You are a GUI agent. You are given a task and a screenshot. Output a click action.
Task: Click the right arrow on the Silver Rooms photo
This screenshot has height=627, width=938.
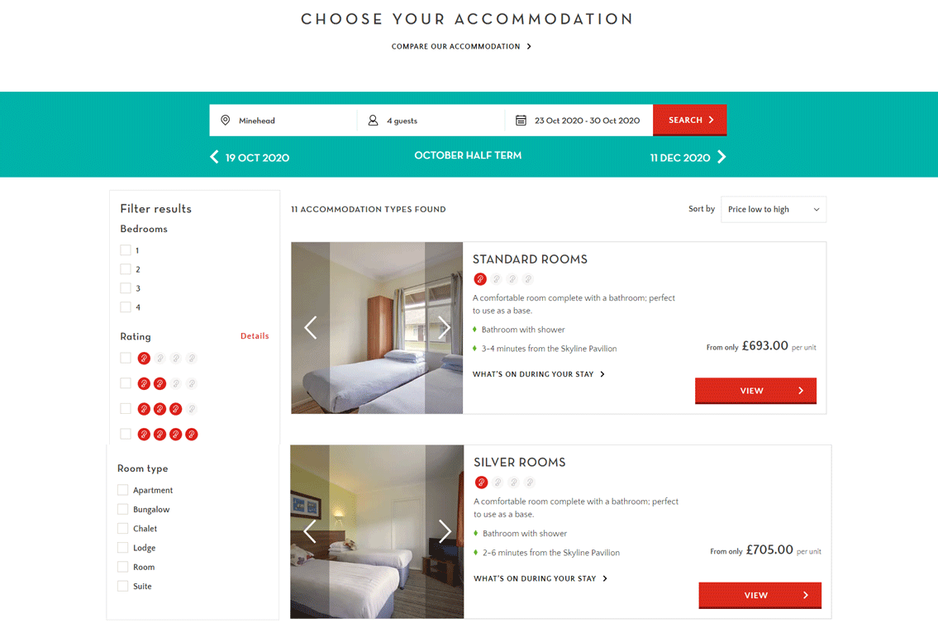pos(445,532)
